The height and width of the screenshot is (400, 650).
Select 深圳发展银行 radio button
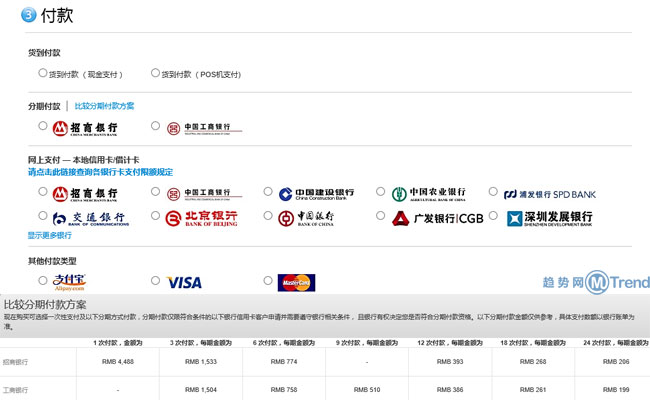click(493, 216)
